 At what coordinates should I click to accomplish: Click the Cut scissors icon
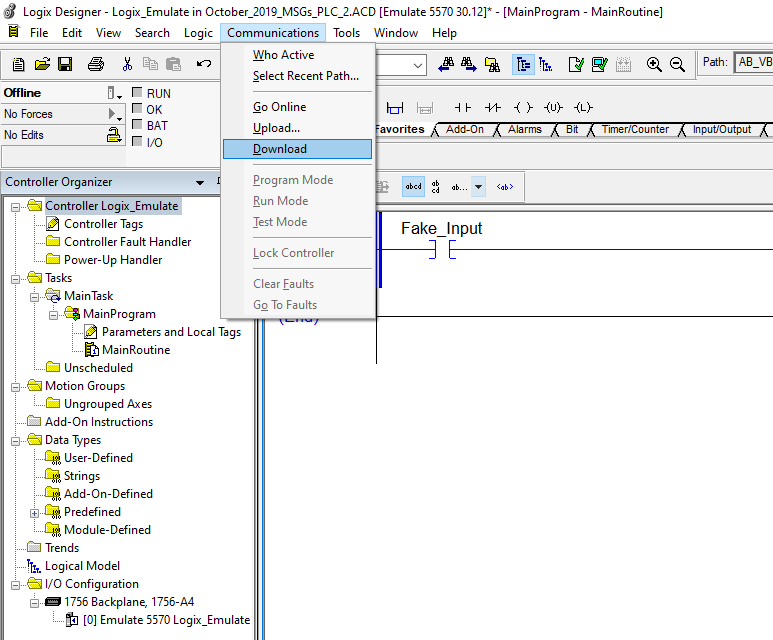tap(127, 64)
